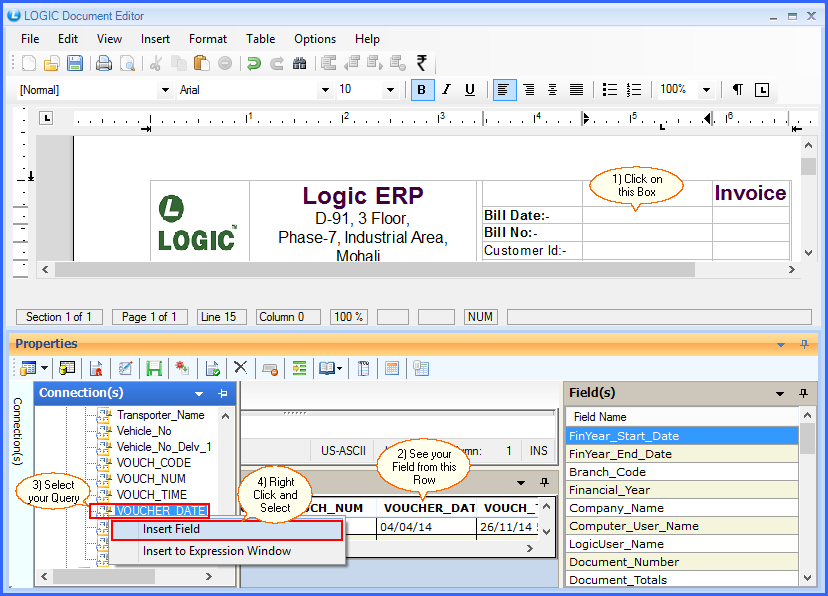
Task: Open the Field(s) panel dropdown arrow
Action: [x=780, y=394]
